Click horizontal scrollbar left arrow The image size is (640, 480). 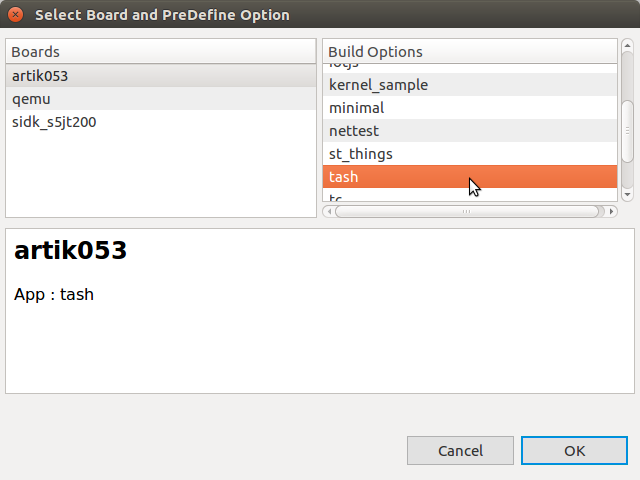pyautogui.click(x=328, y=211)
